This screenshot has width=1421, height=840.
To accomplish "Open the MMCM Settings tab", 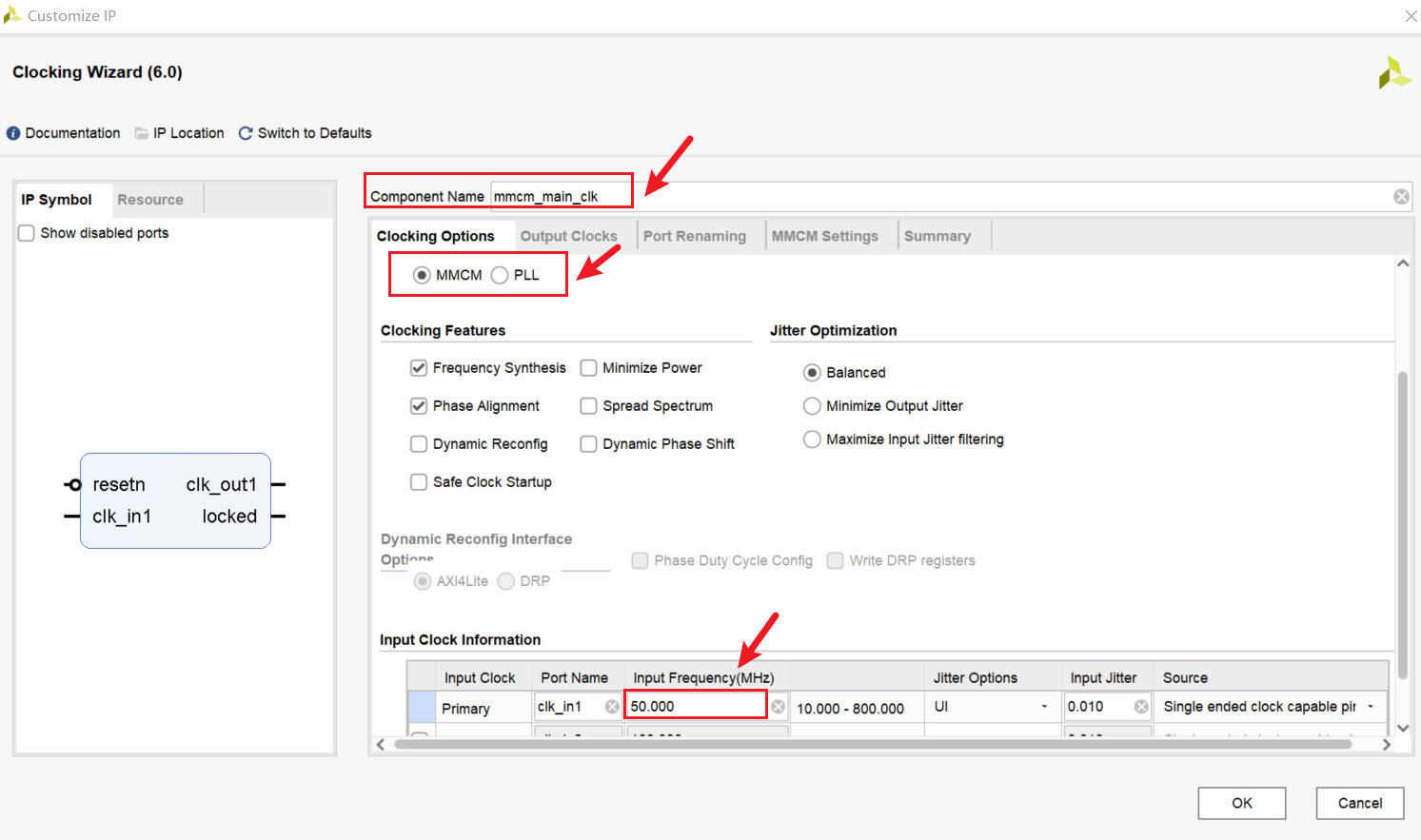I will (825, 236).
